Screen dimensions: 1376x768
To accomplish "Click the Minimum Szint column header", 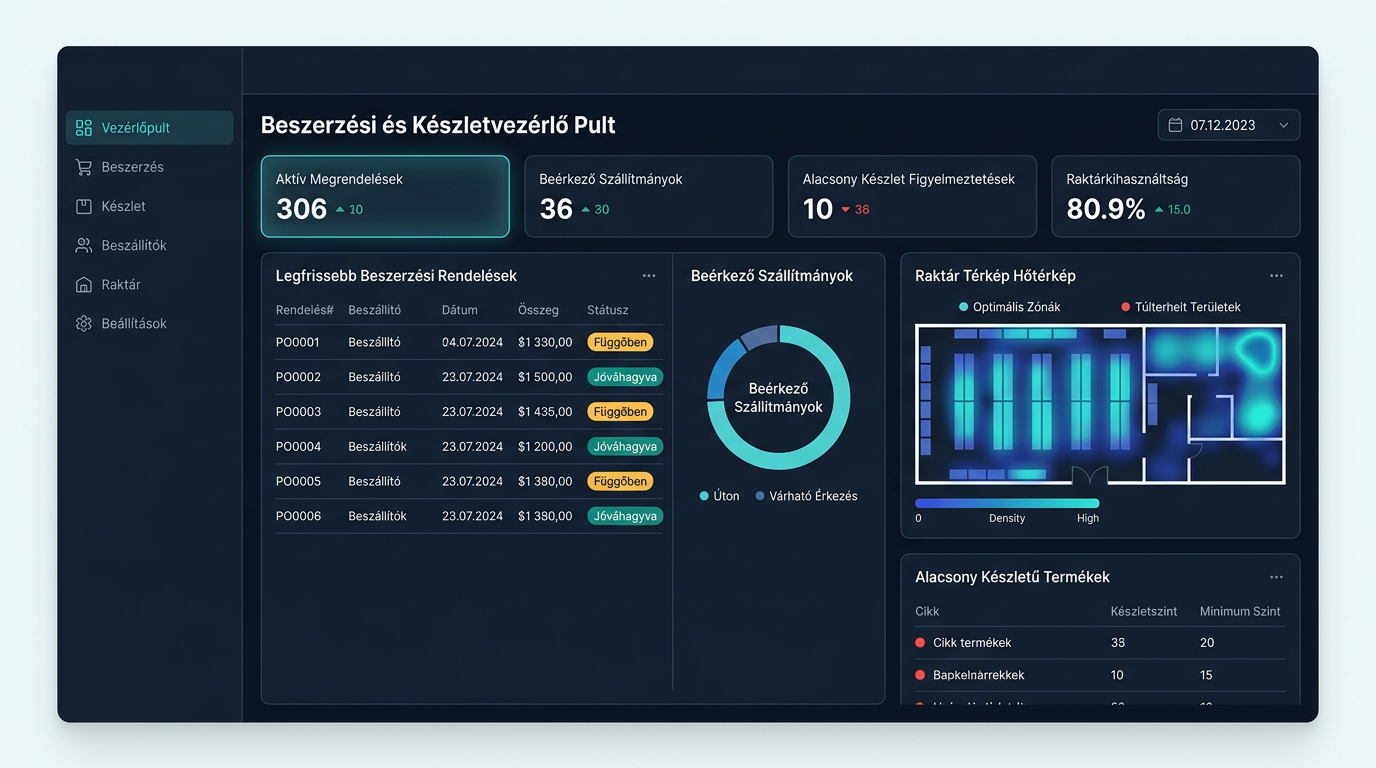I will point(1240,611).
